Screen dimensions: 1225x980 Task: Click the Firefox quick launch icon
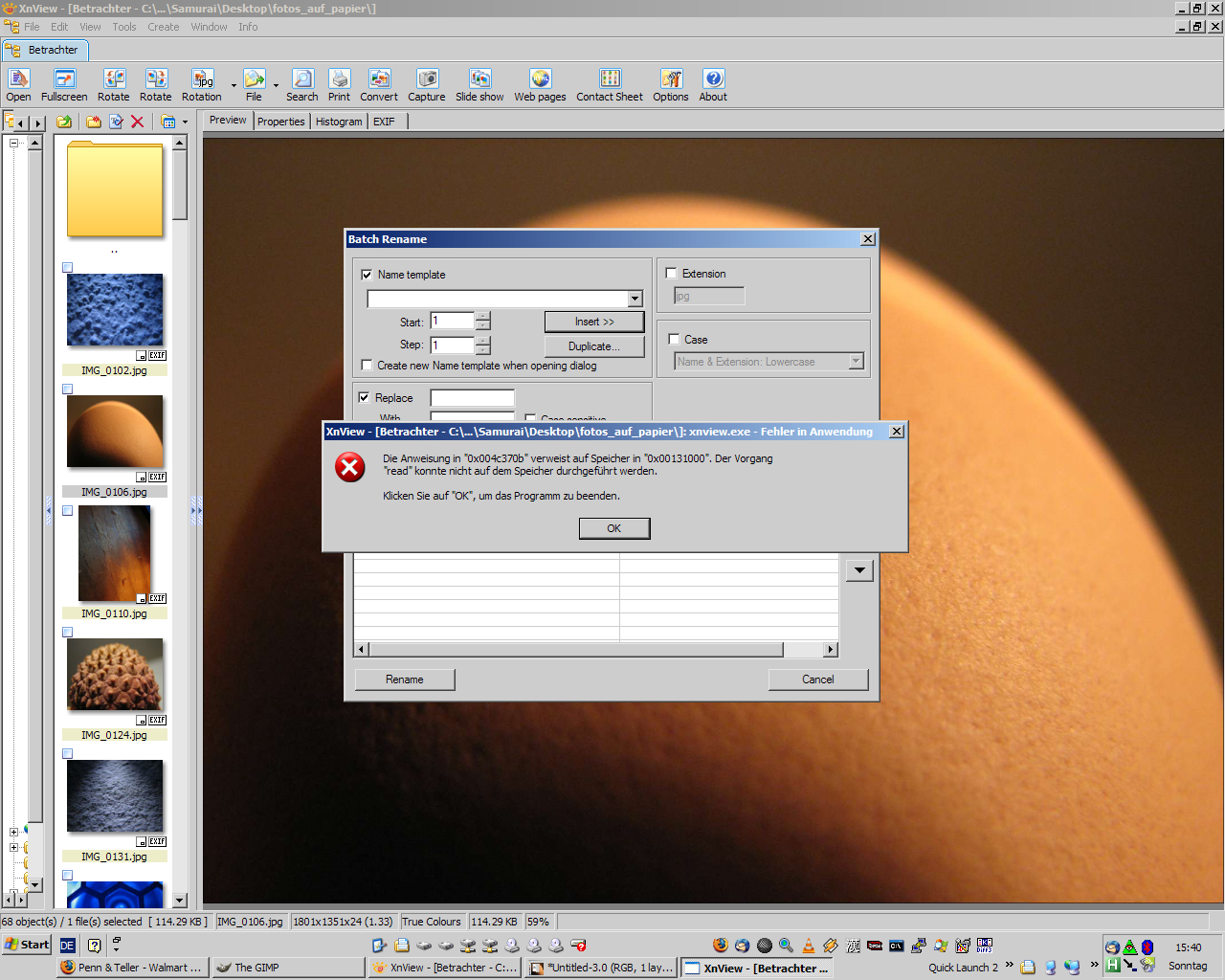pyautogui.click(x=721, y=946)
